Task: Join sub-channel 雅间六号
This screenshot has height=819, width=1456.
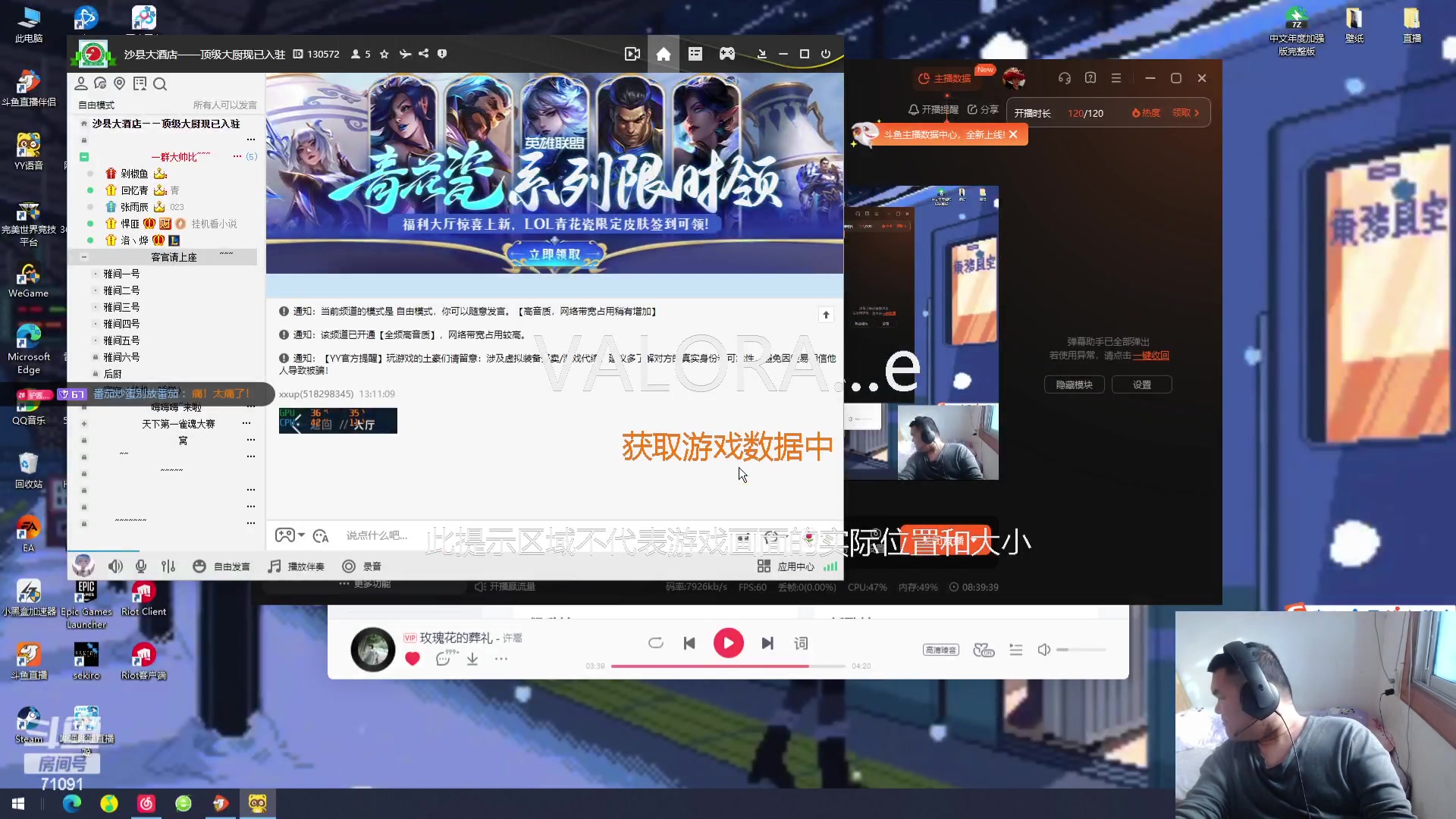Action: coord(121,357)
